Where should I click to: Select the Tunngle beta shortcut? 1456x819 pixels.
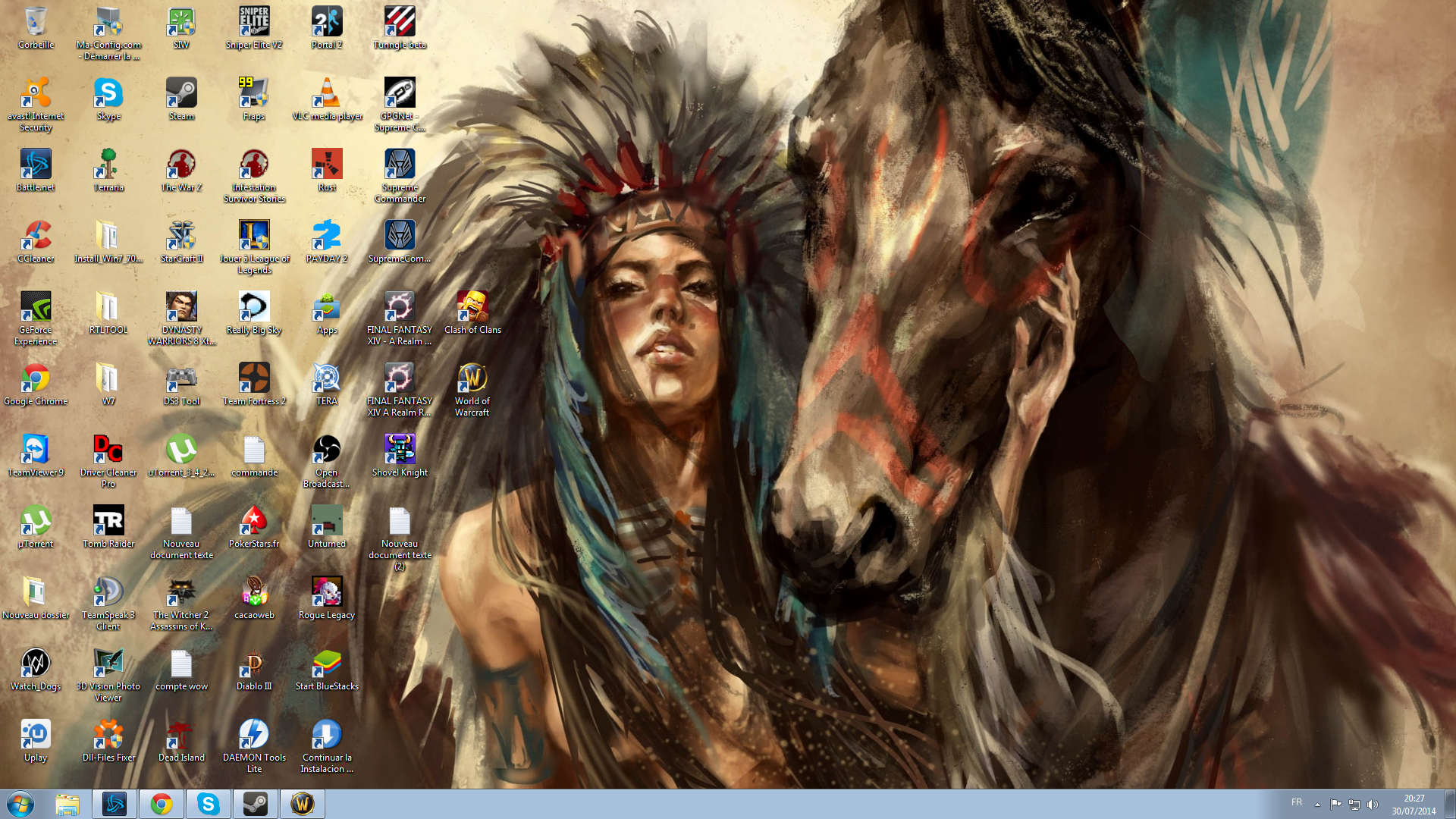click(400, 28)
